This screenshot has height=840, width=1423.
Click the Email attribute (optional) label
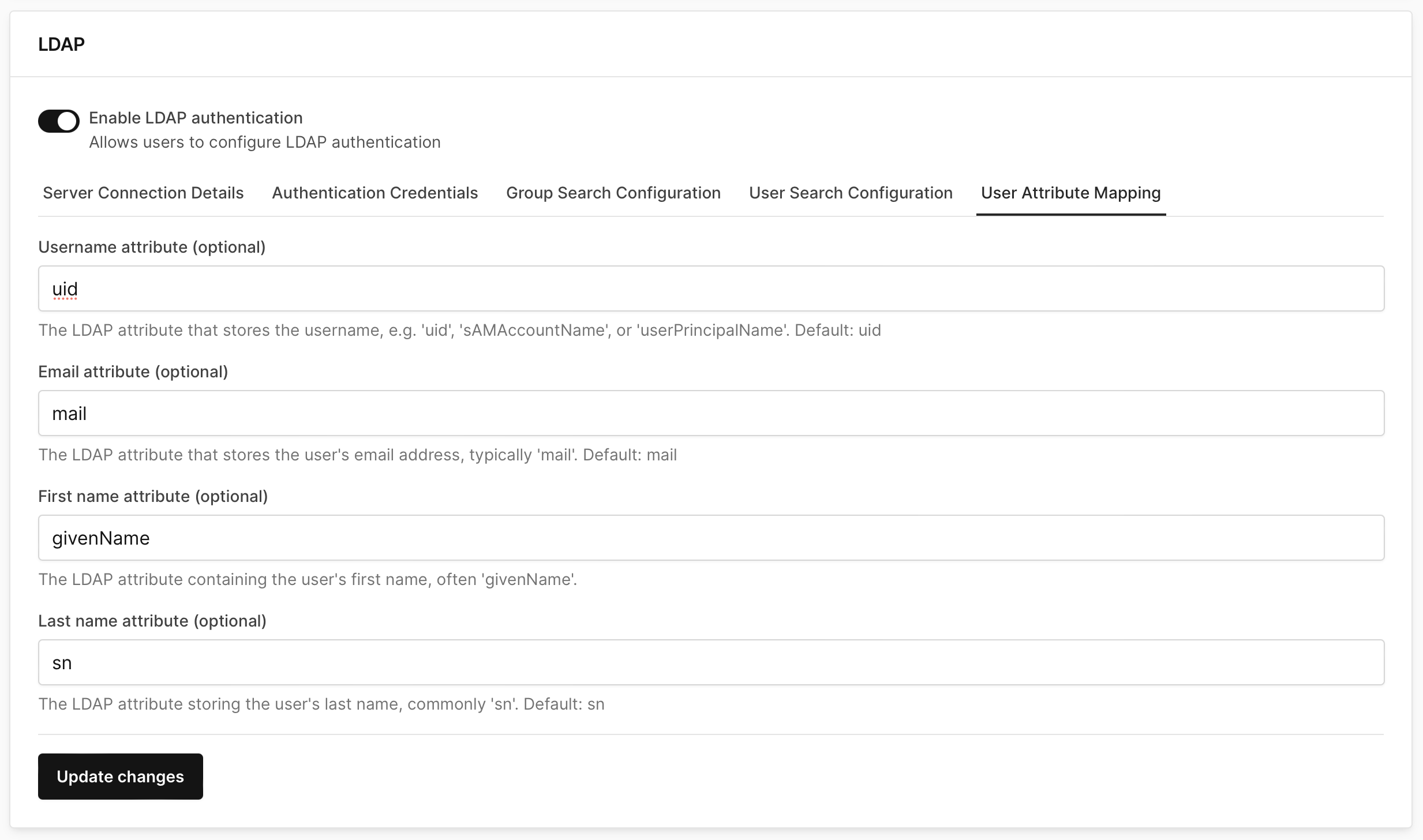[x=133, y=372]
